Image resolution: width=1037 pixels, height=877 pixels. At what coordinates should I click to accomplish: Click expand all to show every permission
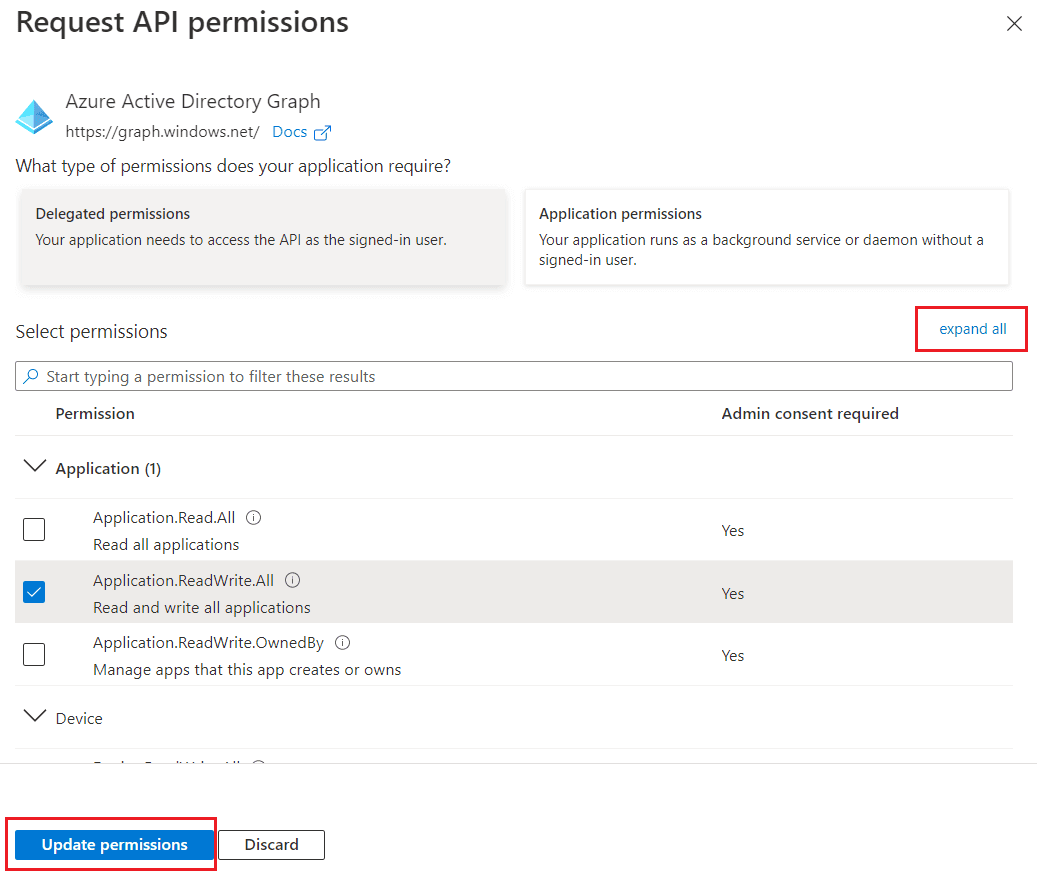click(x=971, y=328)
